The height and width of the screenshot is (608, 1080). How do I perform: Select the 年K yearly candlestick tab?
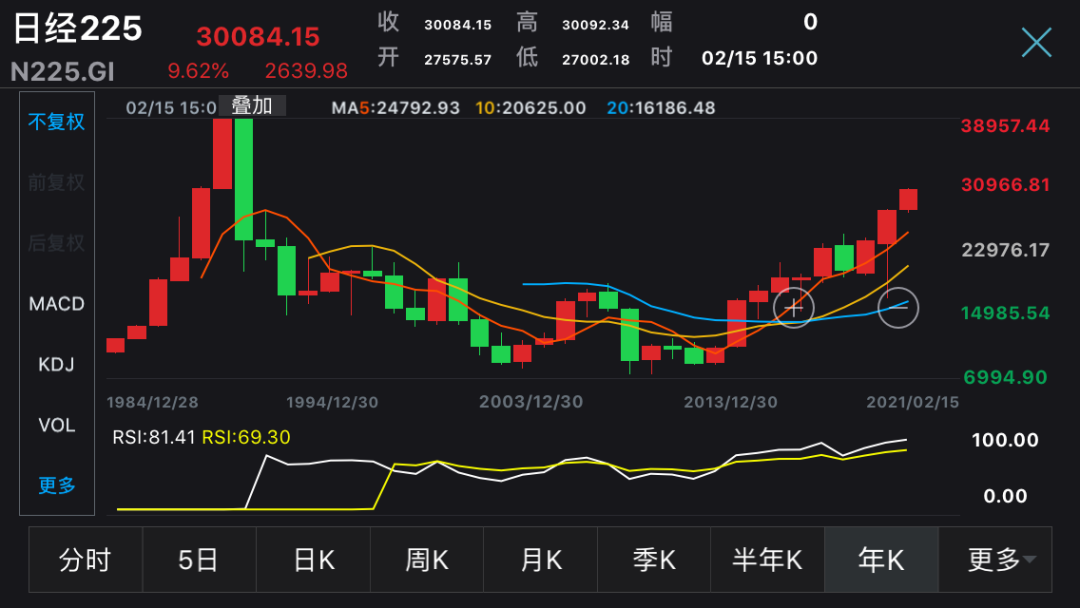click(x=882, y=560)
